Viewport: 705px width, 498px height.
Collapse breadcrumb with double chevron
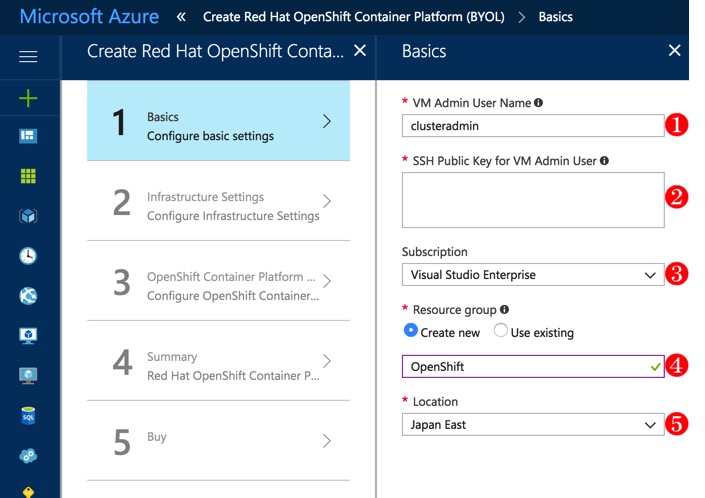(x=181, y=17)
